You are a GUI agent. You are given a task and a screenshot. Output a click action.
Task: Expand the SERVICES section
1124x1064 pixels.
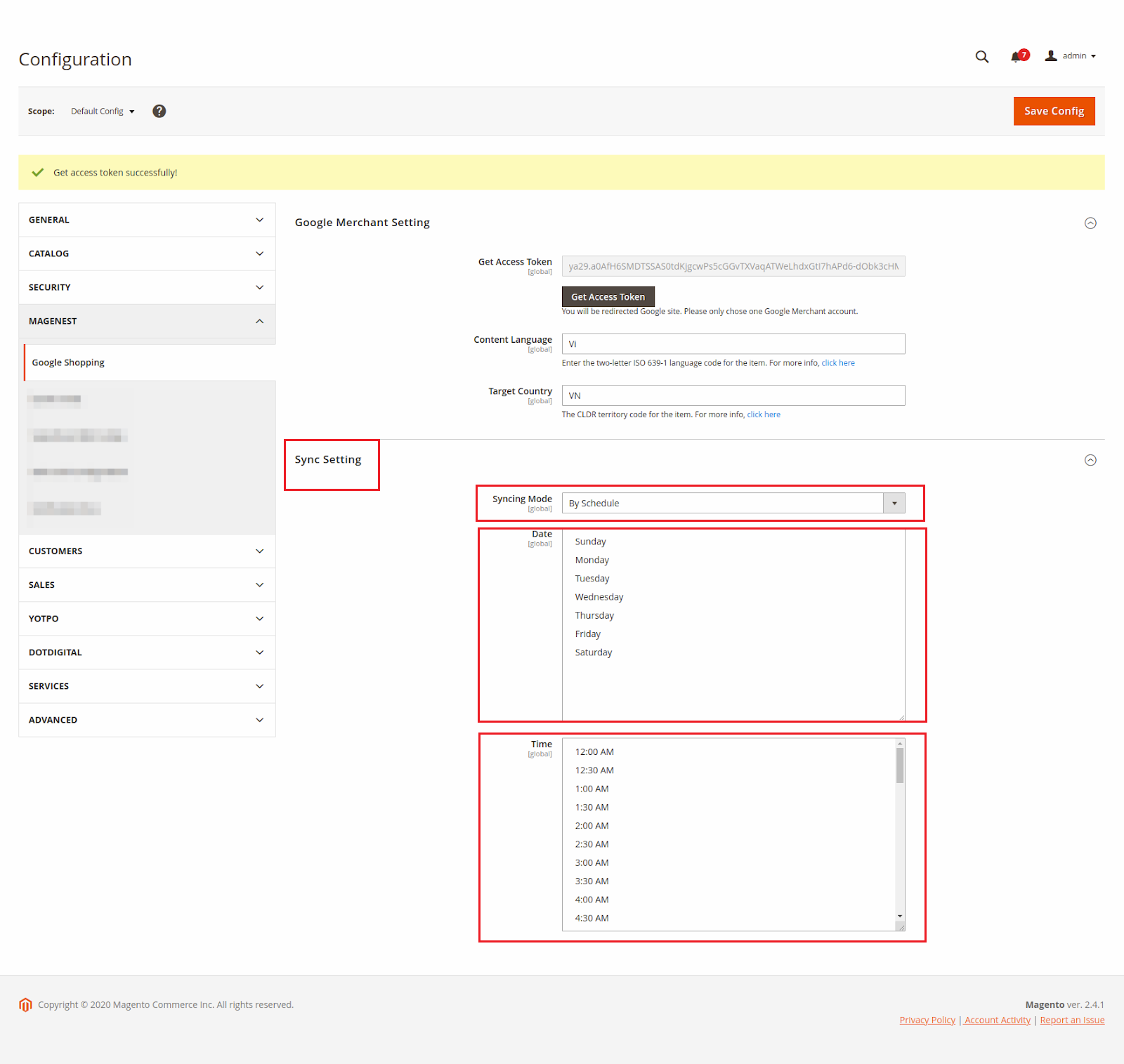click(147, 686)
